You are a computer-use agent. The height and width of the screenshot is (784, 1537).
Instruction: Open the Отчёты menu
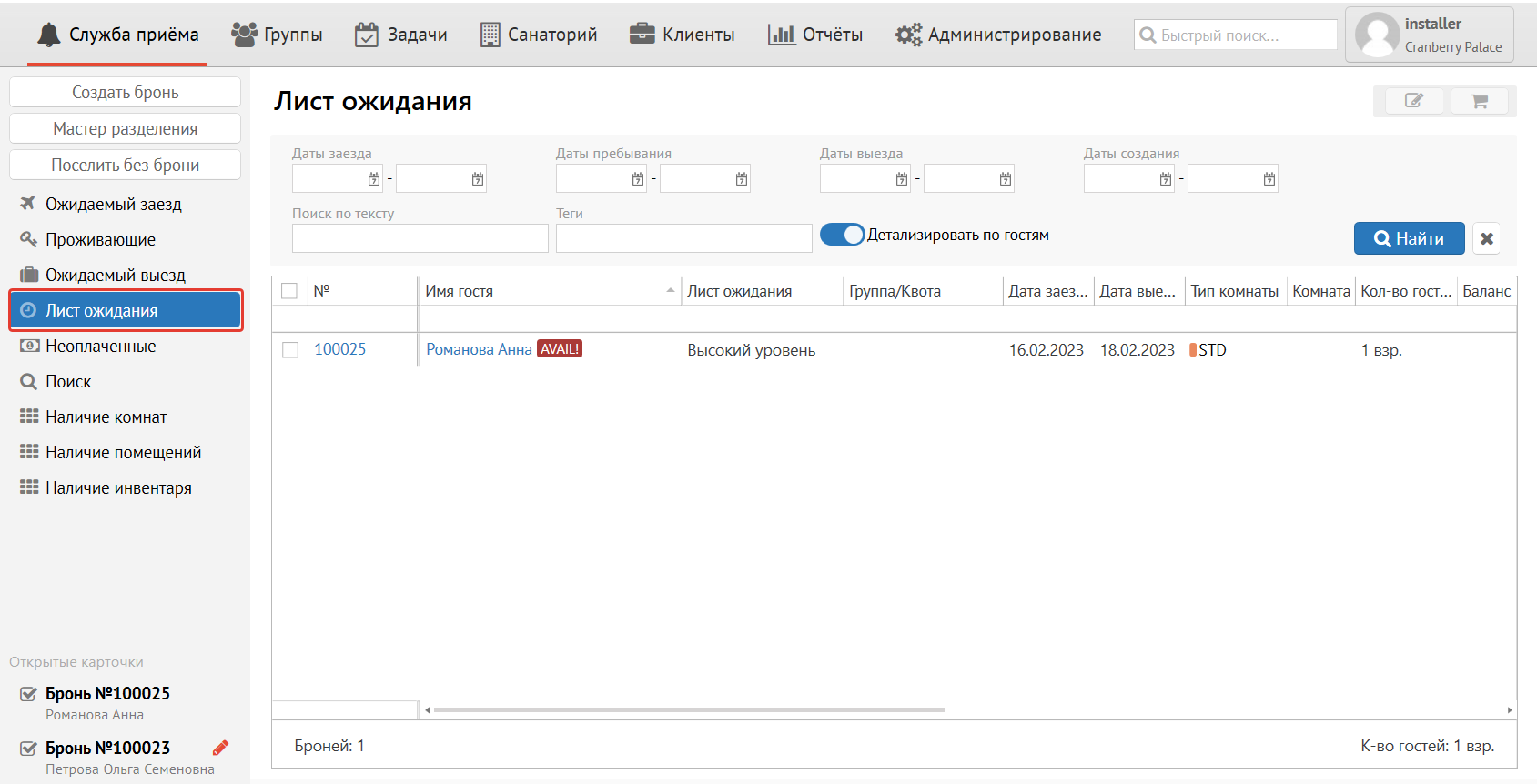[815, 35]
